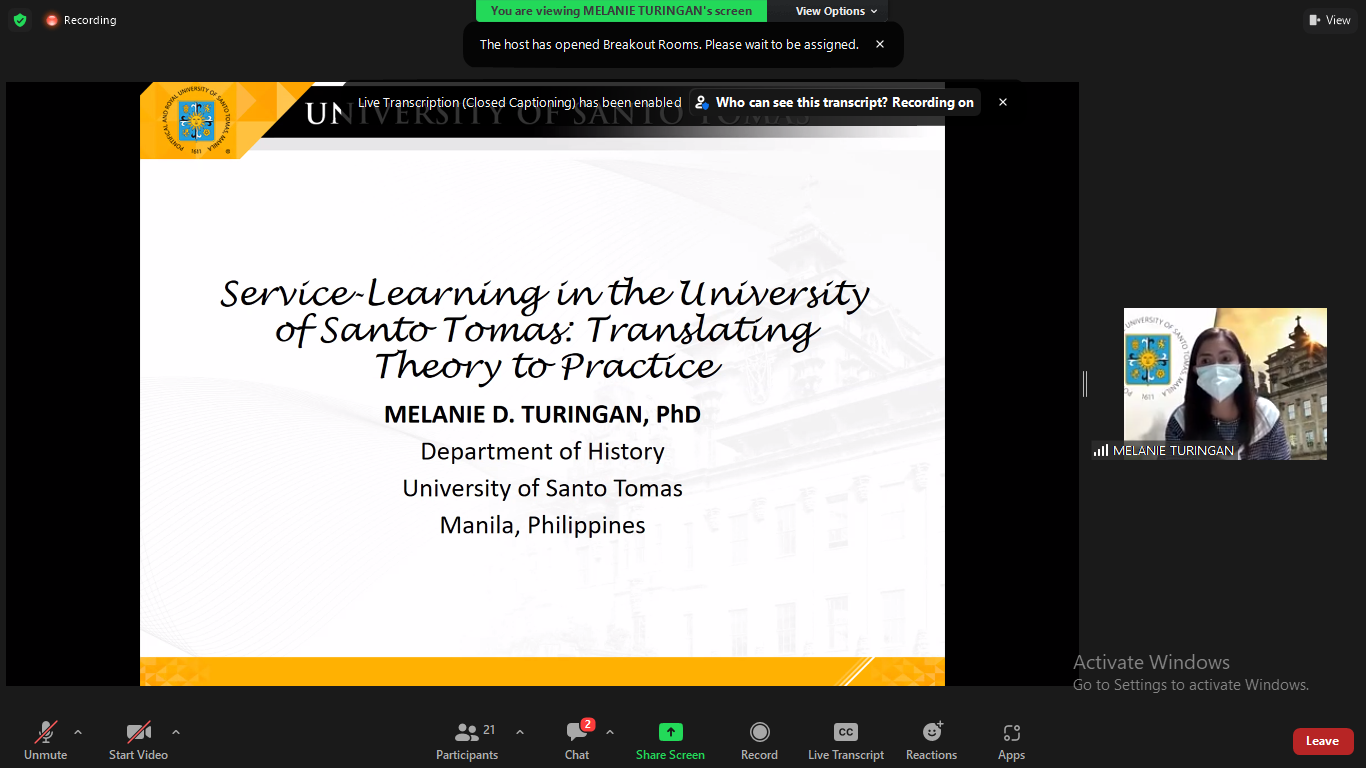
Task: Click the UST seal logo on the slide
Action: point(196,120)
